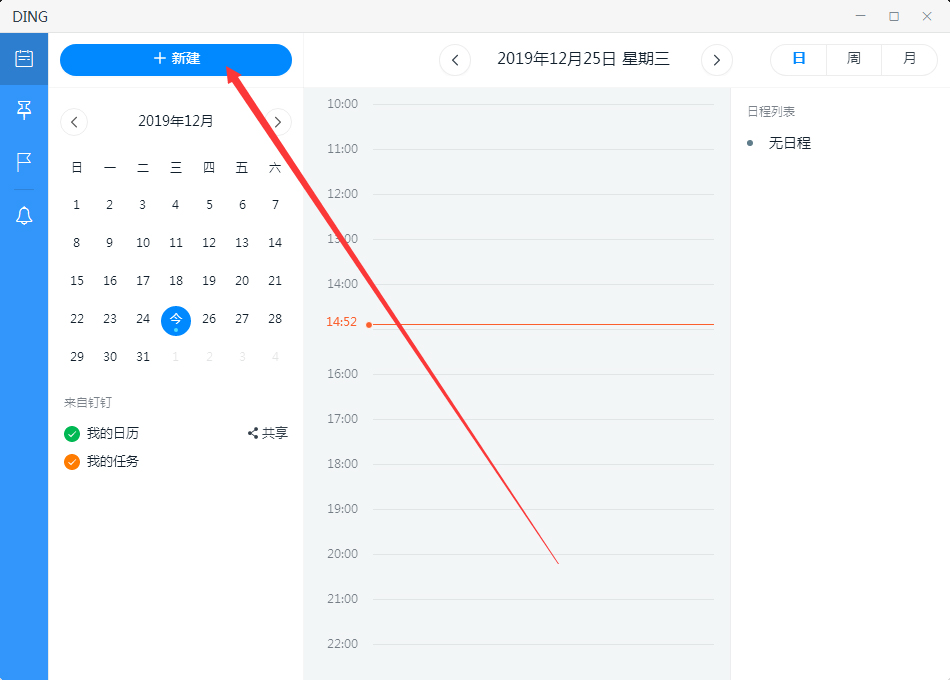Open the DING pin icon in the sidebar

click(24, 111)
